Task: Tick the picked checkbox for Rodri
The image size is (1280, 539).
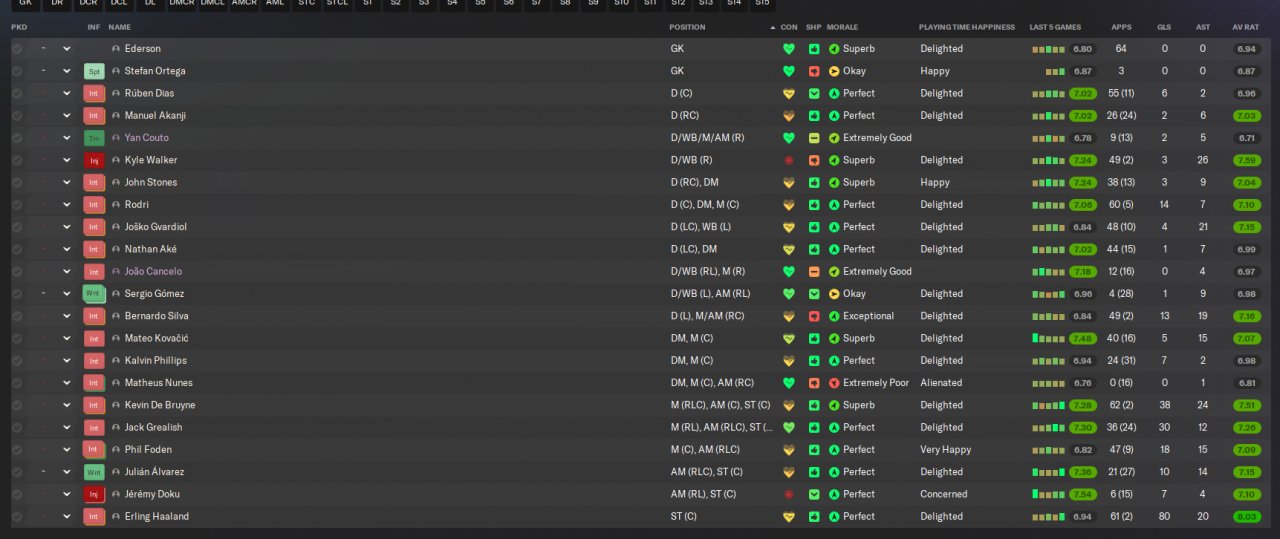Action: click(17, 205)
